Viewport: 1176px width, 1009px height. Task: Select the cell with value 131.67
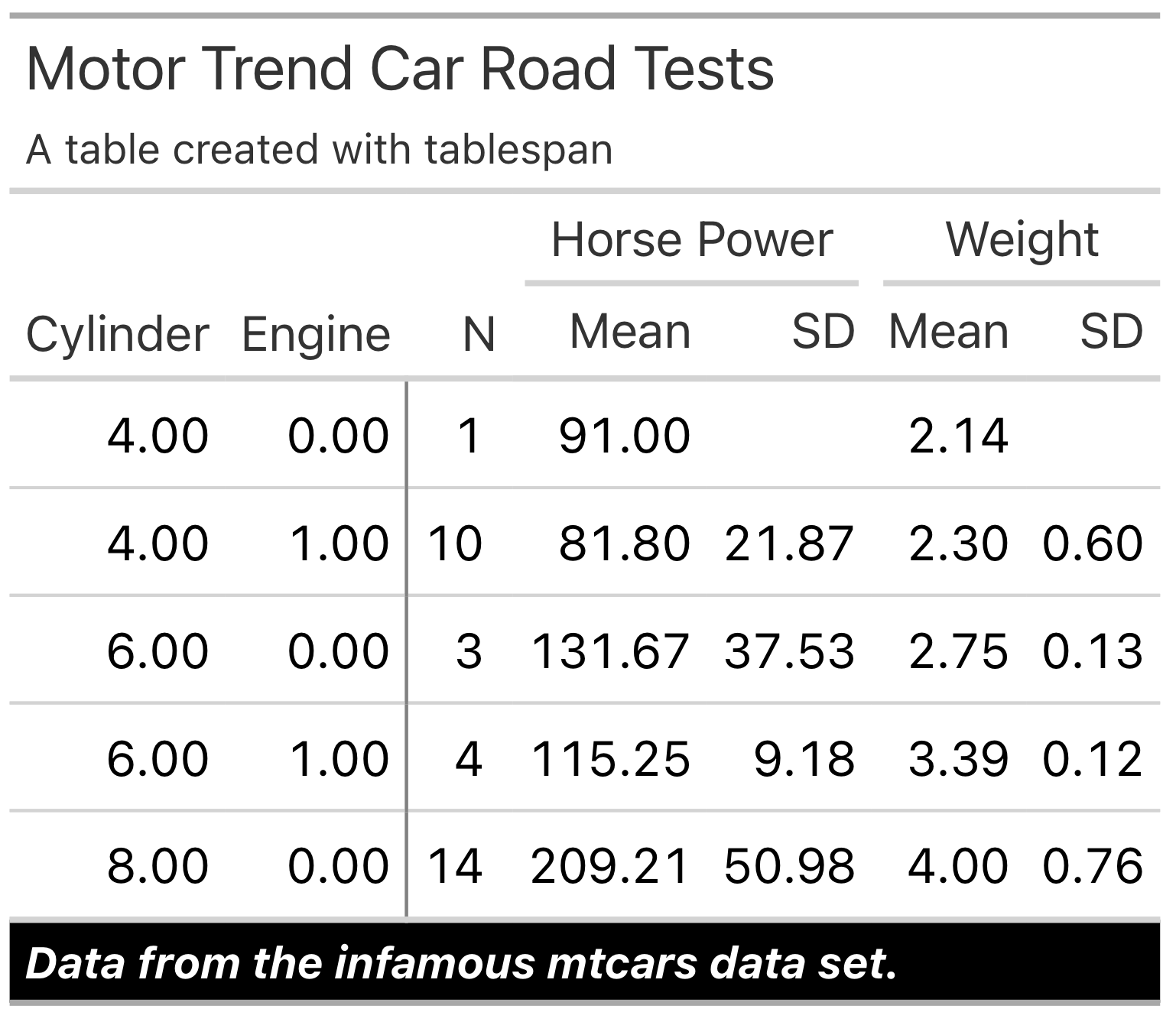click(610, 651)
